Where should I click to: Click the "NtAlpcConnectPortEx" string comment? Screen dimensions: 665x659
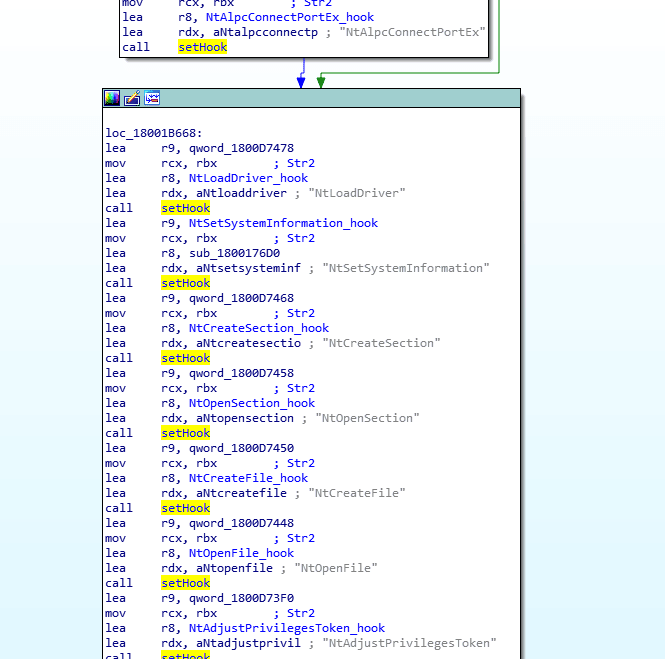412,32
